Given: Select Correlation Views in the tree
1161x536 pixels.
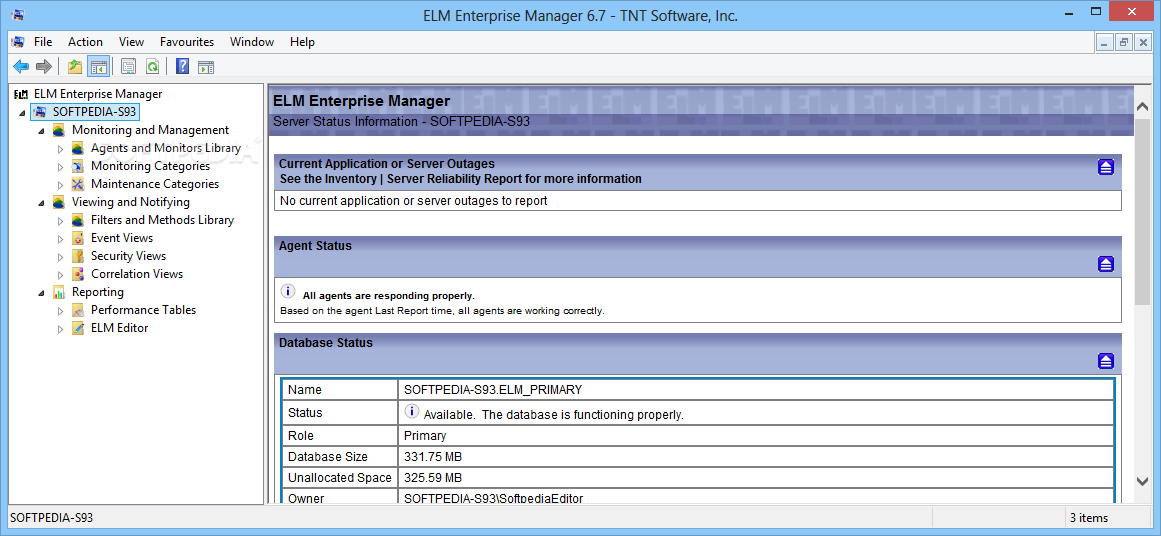Looking at the screenshot, I should (x=137, y=274).
